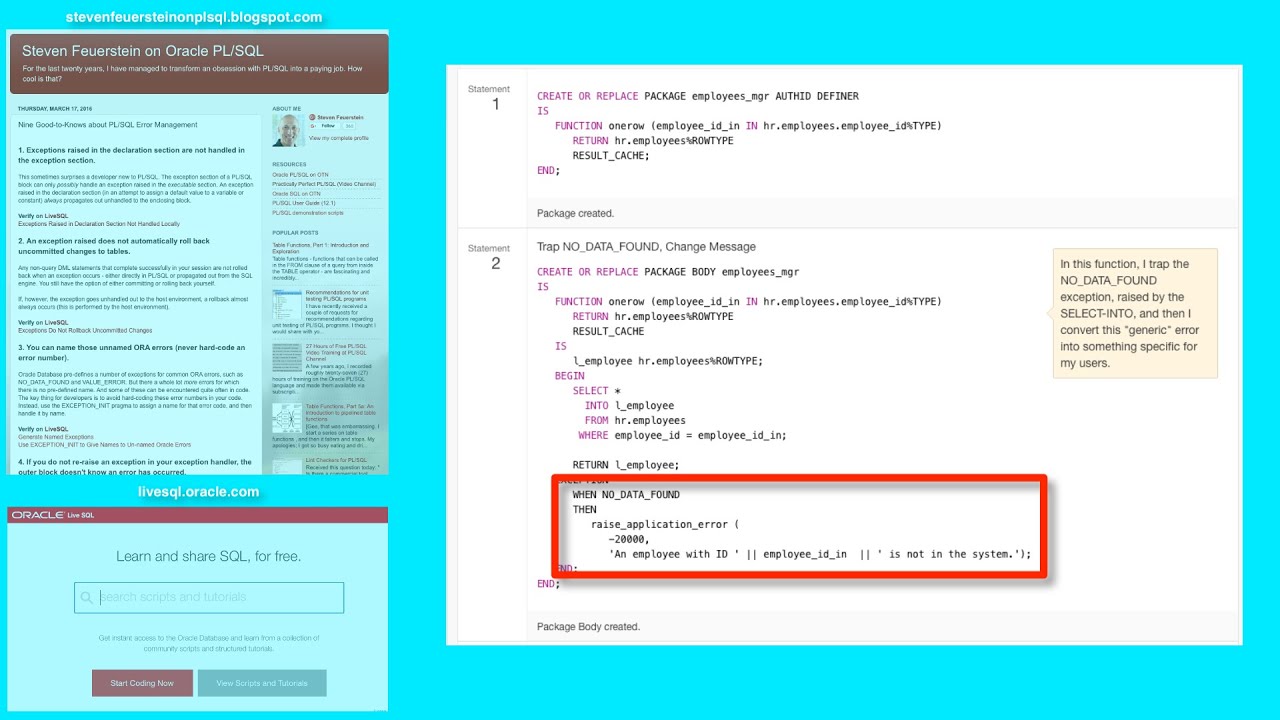Open the 'Generate Named Exceptions' LiveSQL link
The height and width of the screenshot is (720, 1280).
[x=56, y=437]
